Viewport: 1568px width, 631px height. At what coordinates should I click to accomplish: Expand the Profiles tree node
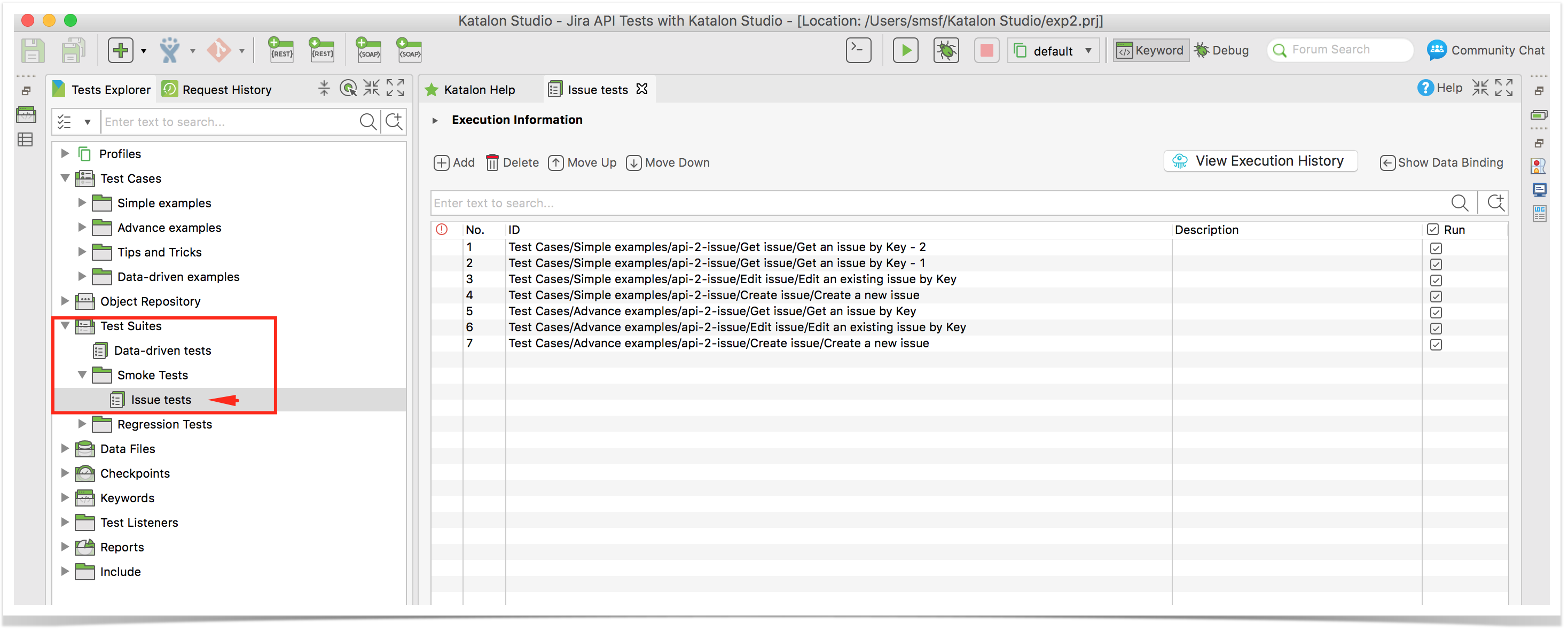point(65,153)
